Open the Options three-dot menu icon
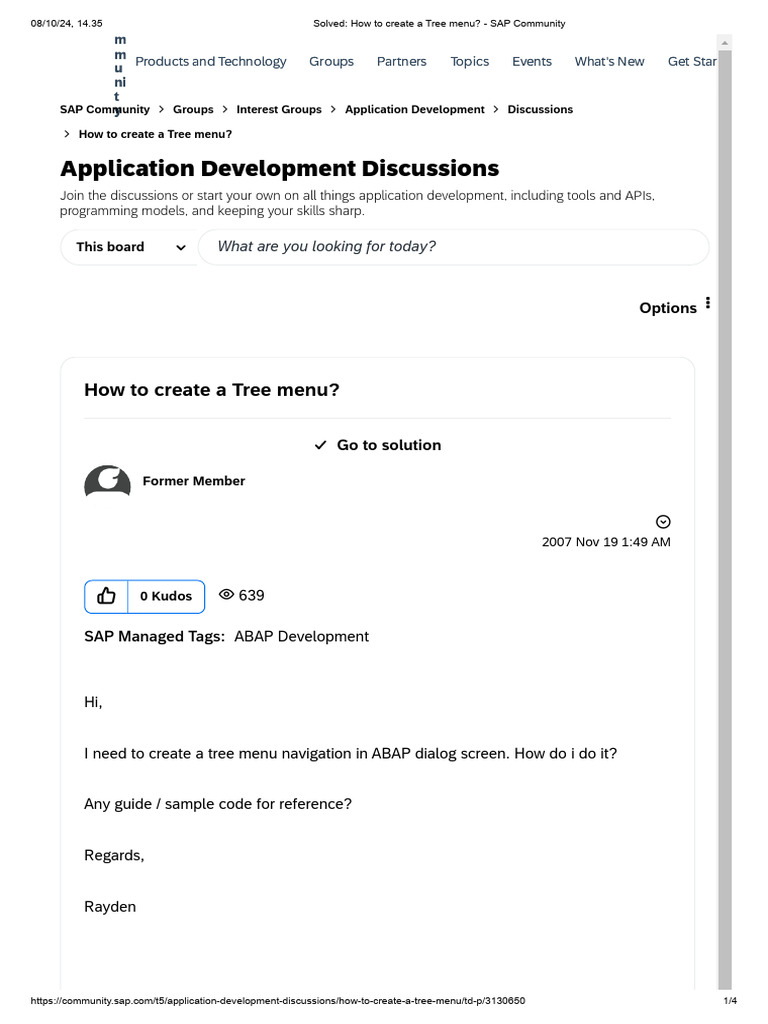Viewport: 768px width, 1024px height. tap(708, 303)
